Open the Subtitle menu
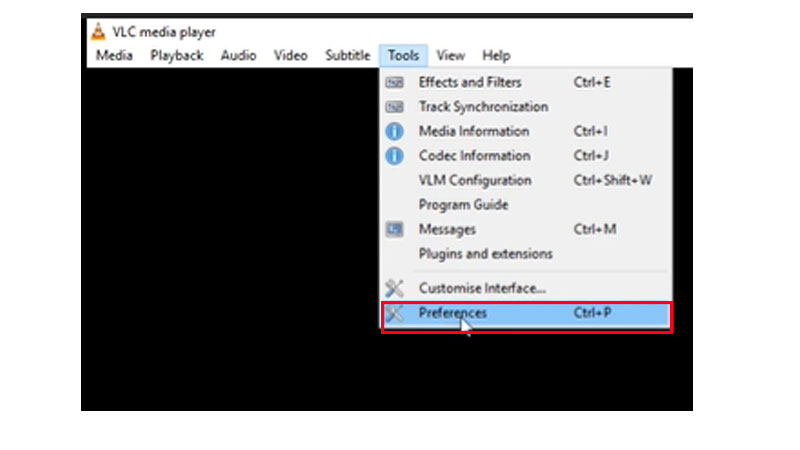 [x=347, y=56]
